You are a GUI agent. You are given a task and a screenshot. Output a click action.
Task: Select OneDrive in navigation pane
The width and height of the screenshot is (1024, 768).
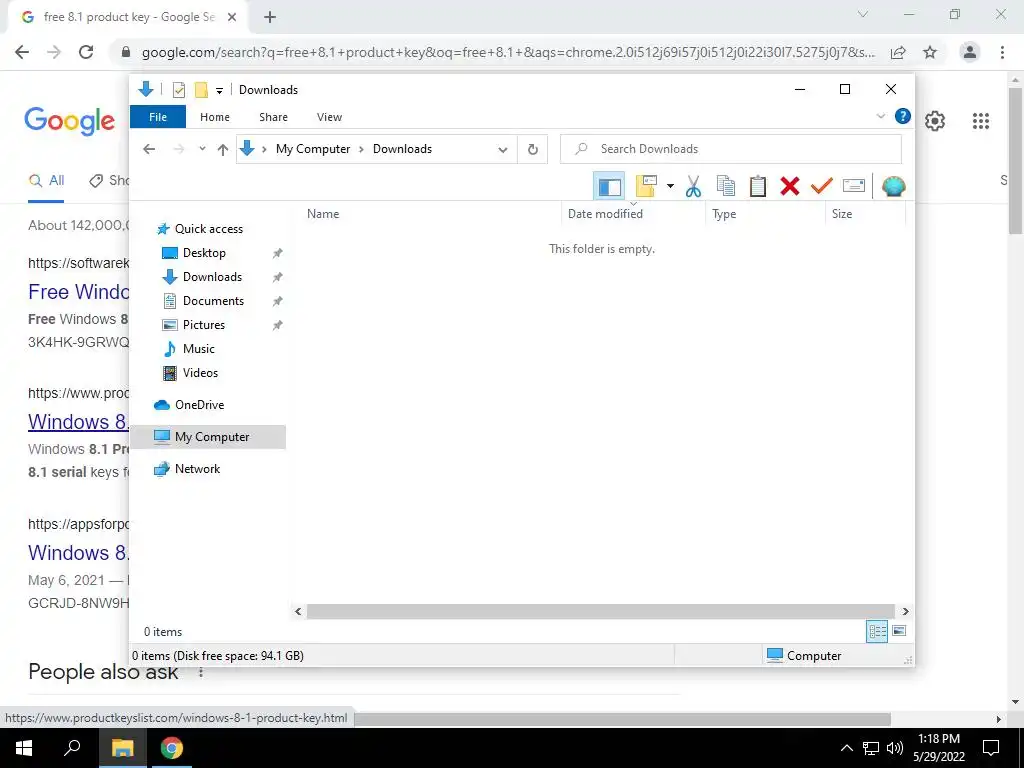pyautogui.click(x=199, y=405)
